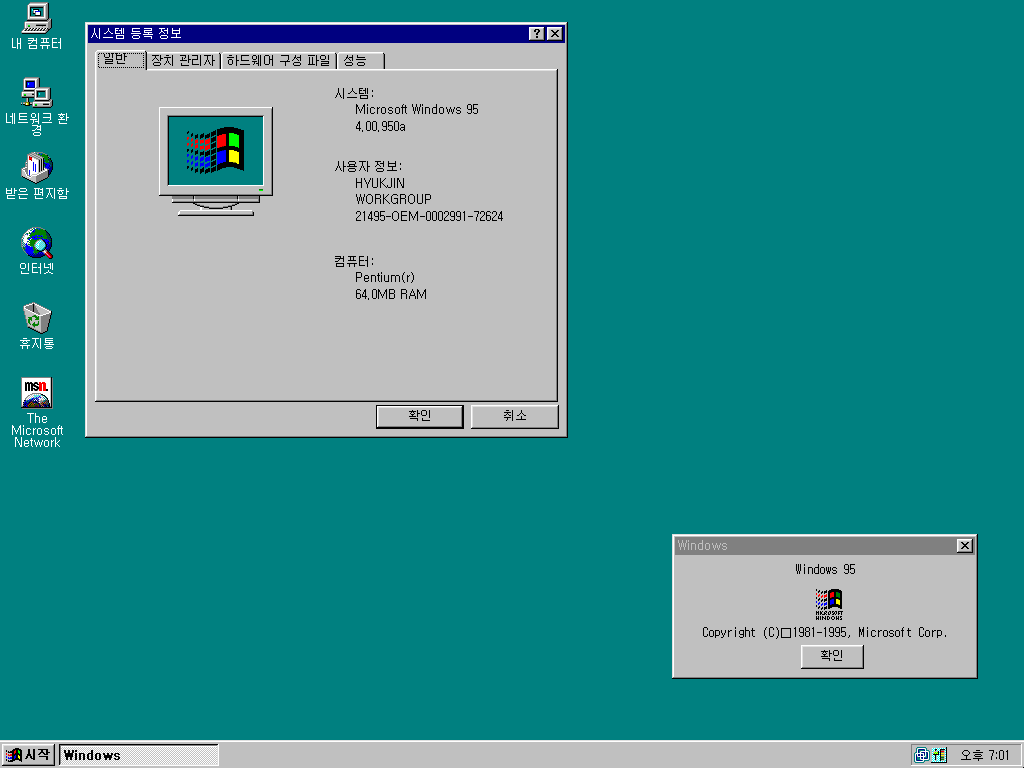Click the version 4.00.950a text
Screen dimensions: 1024x768
[x=380, y=127]
